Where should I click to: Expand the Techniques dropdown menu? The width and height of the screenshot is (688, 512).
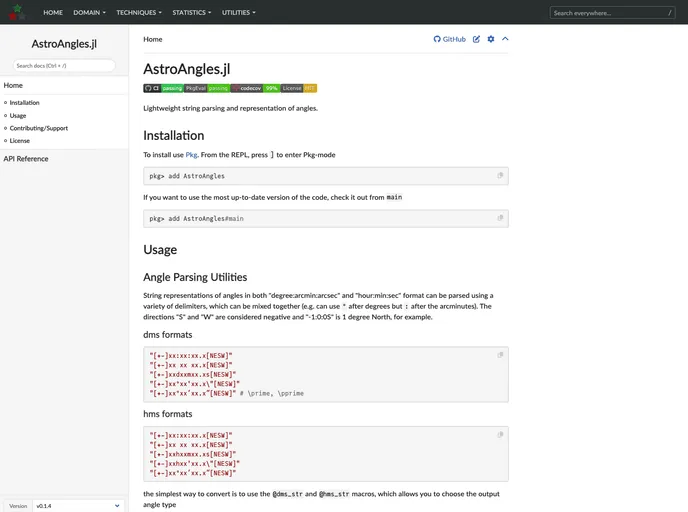coord(139,13)
